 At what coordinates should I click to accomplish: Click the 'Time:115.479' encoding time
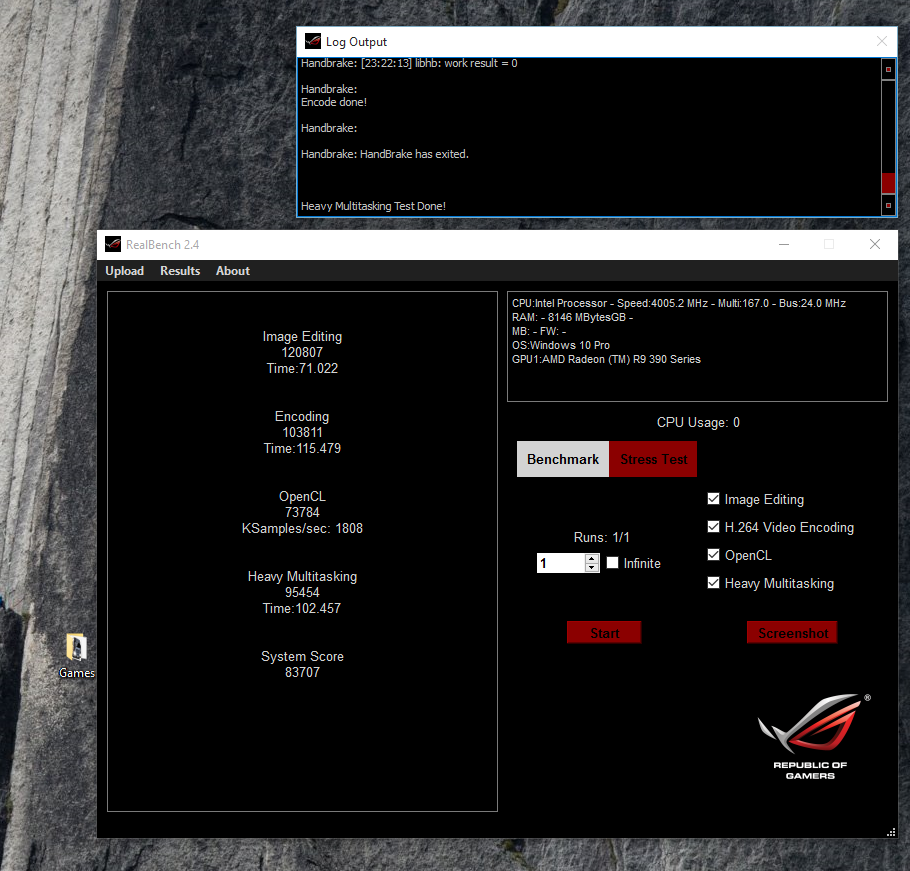(x=302, y=449)
